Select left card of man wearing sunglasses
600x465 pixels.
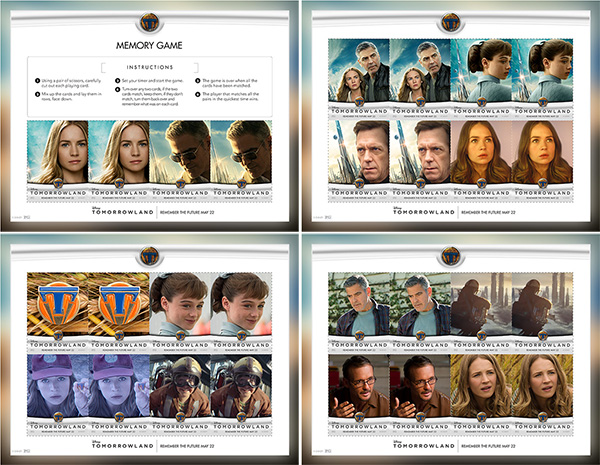(x=180, y=161)
